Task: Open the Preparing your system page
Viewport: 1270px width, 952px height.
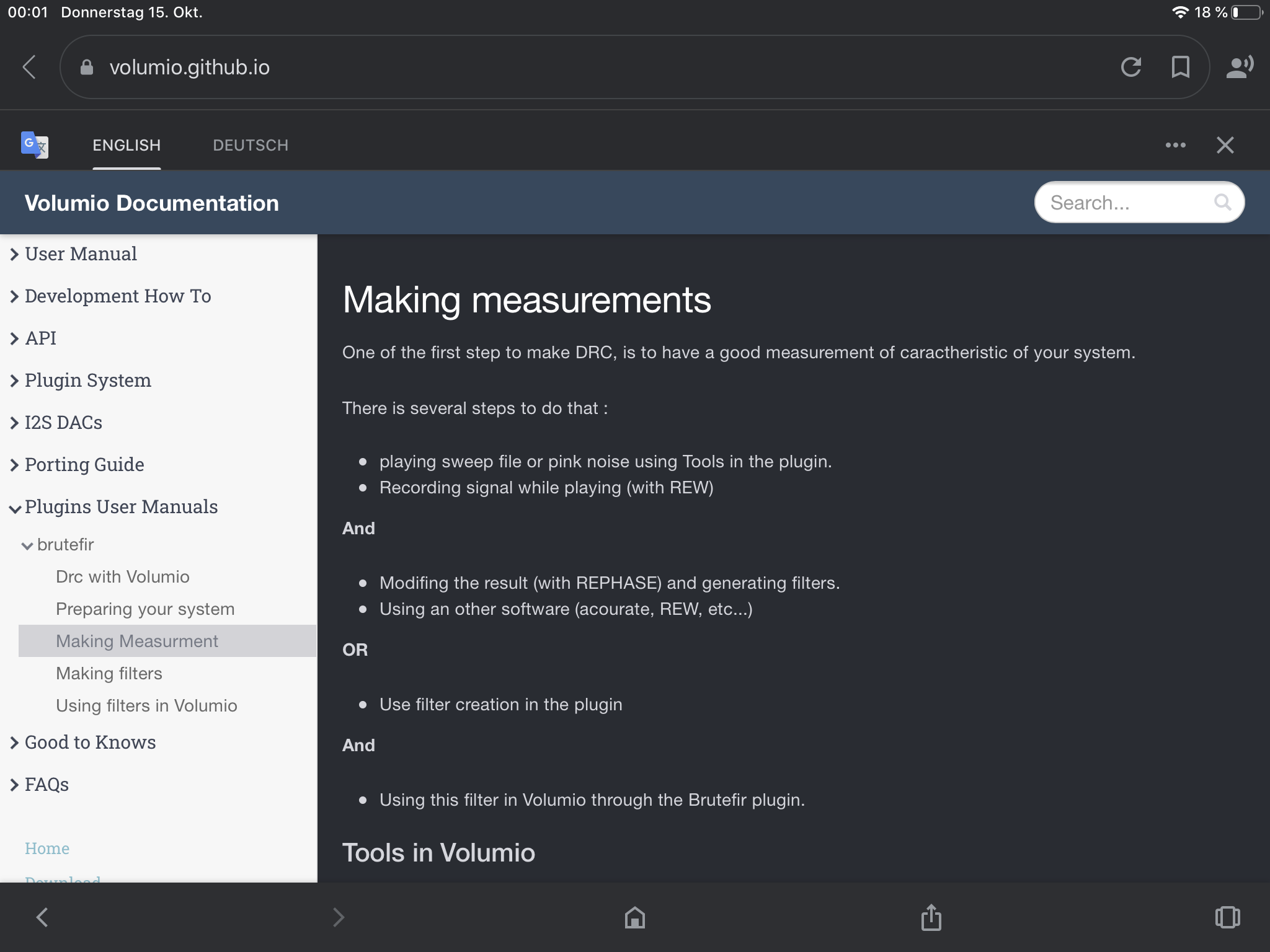Action: click(x=145, y=609)
